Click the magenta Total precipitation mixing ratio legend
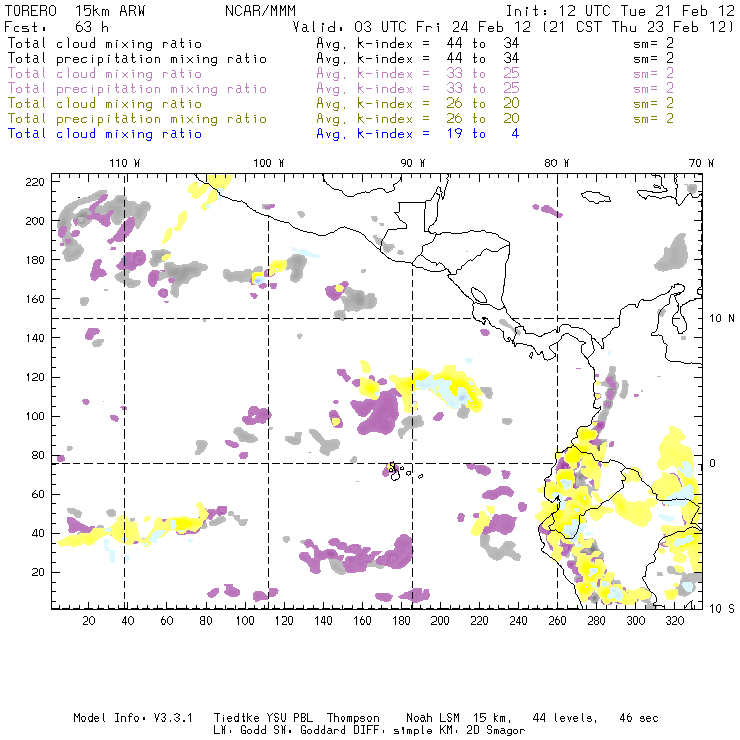 (137, 89)
